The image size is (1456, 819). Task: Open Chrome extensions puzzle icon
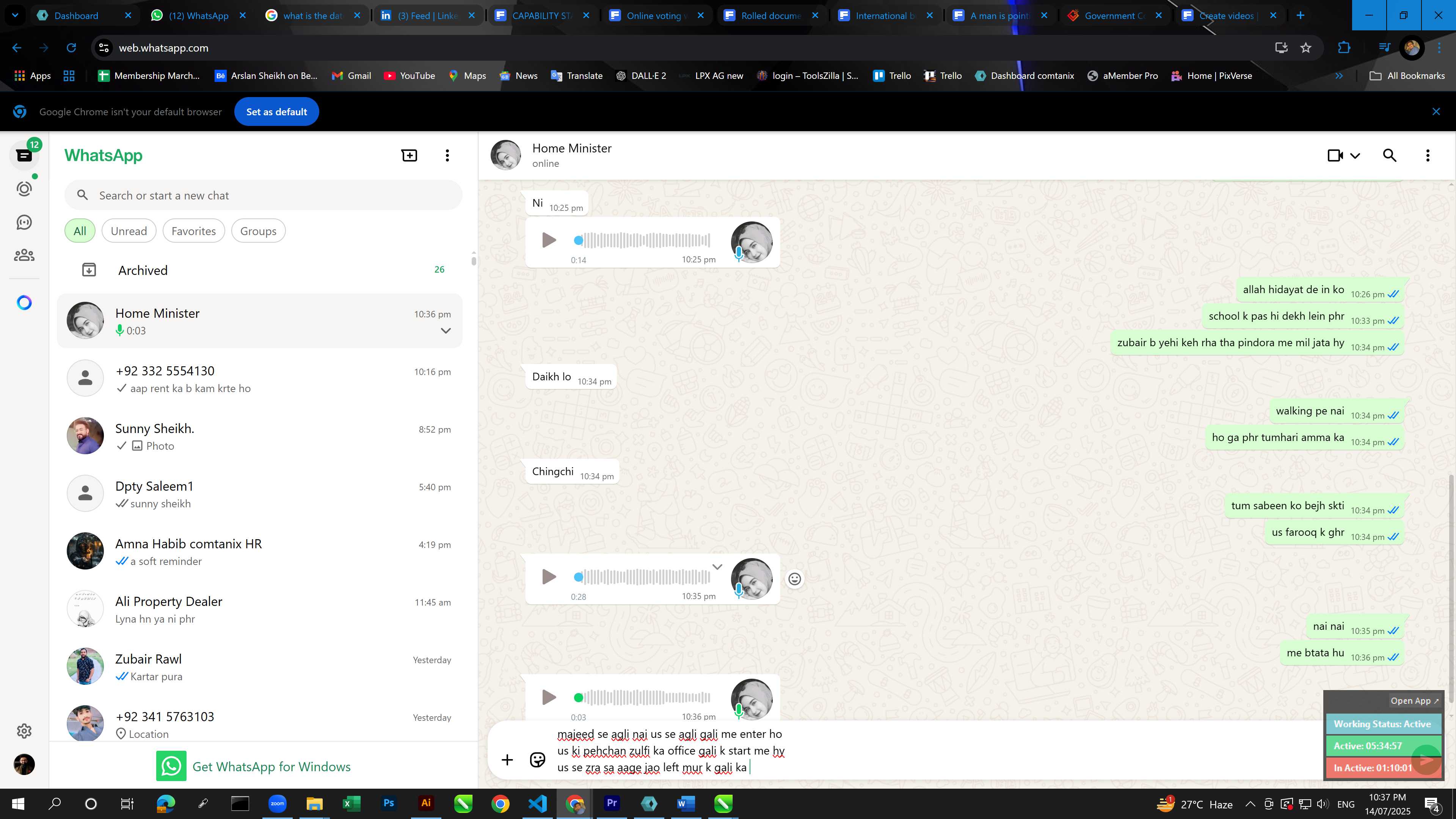click(1344, 48)
